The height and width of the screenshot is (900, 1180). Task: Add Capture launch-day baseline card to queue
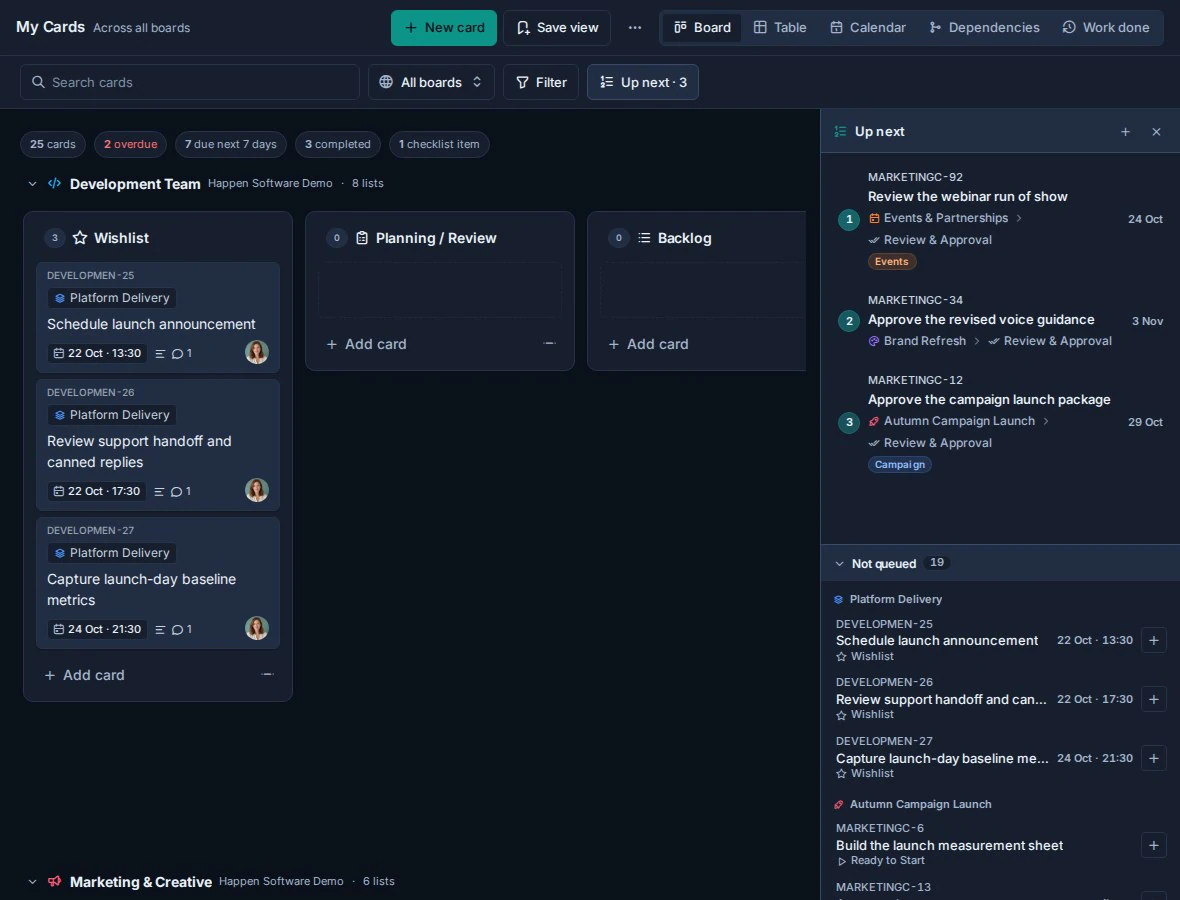pyautogui.click(x=1153, y=758)
